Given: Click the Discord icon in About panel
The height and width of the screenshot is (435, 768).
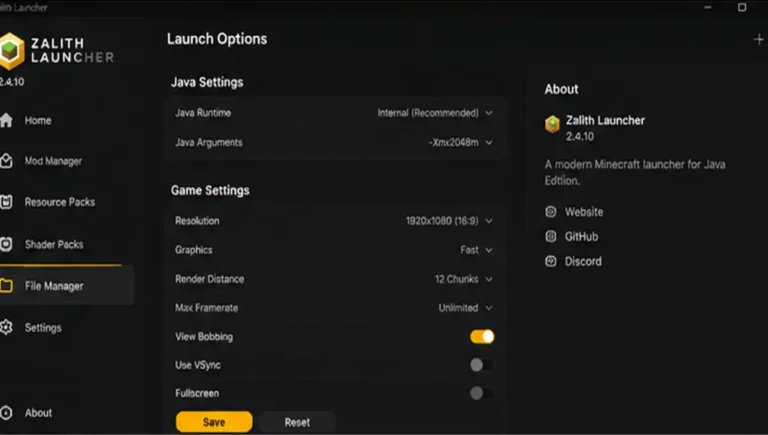Looking at the screenshot, I should point(551,261).
